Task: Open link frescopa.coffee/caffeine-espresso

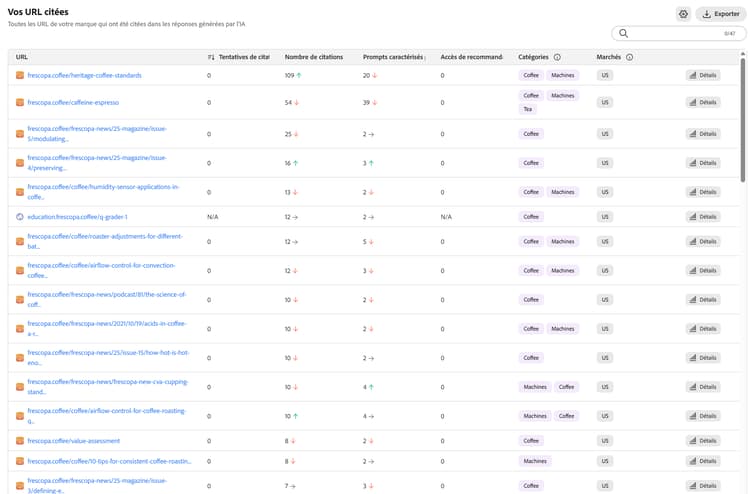Action: tap(73, 102)
